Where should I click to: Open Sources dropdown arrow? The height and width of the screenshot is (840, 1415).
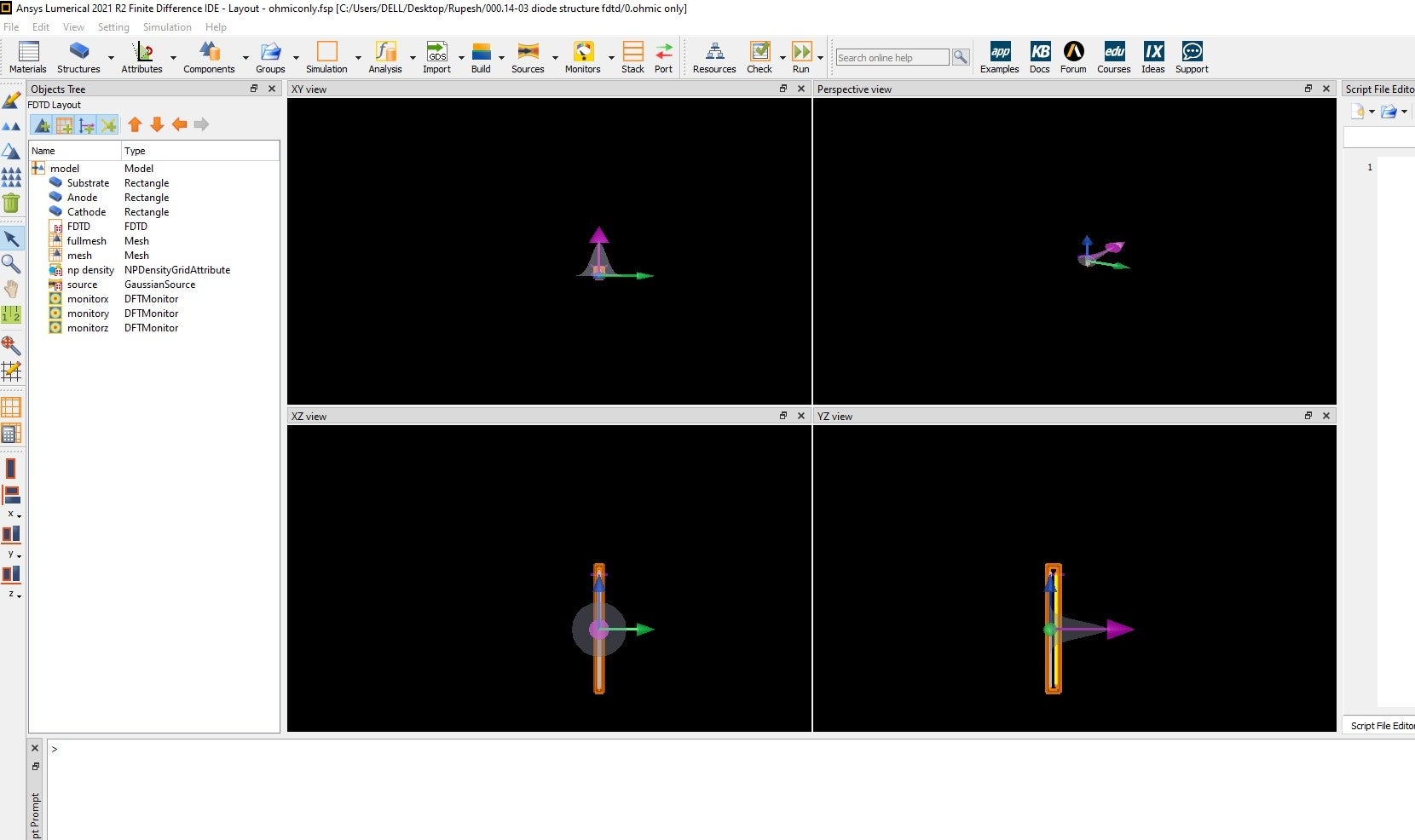tap(555, 58)
